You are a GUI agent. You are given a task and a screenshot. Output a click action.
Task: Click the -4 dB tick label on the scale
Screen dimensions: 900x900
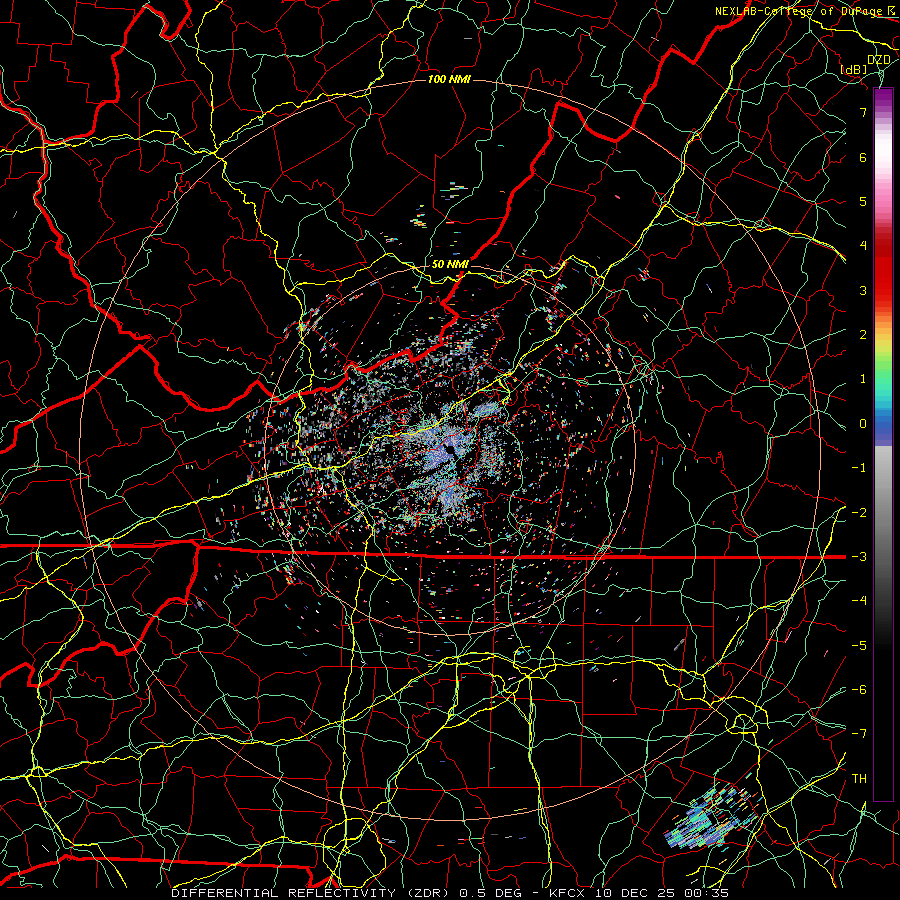[x=859, y=601]
